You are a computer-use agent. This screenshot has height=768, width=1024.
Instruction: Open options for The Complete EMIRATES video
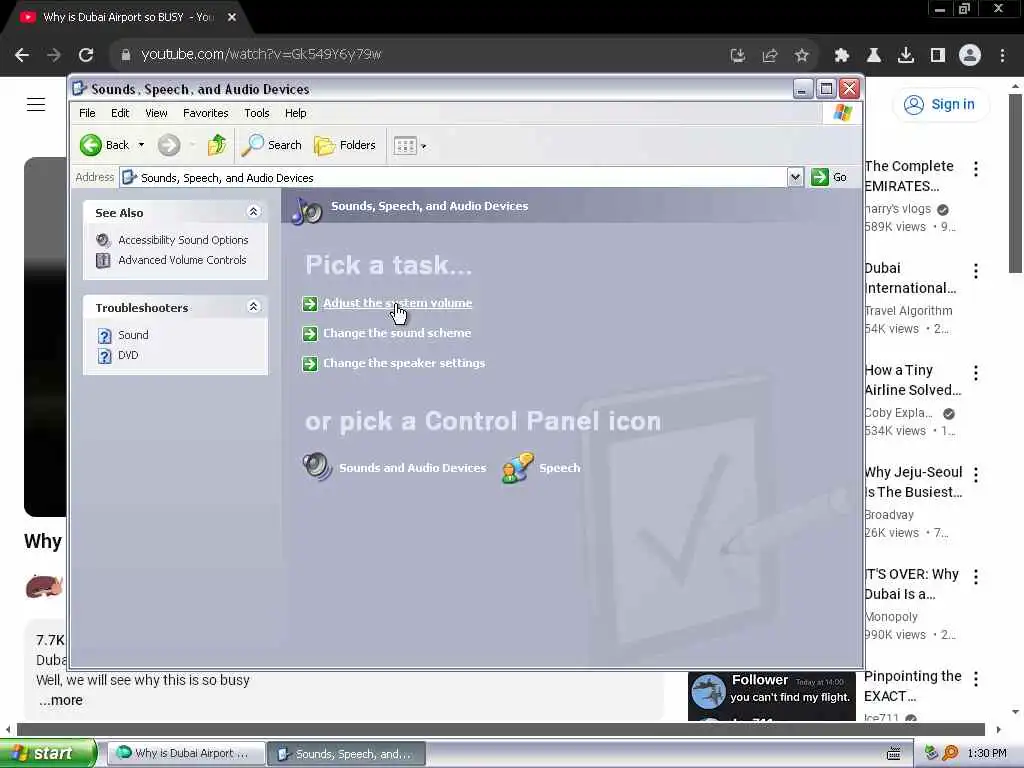pos(976,168)
